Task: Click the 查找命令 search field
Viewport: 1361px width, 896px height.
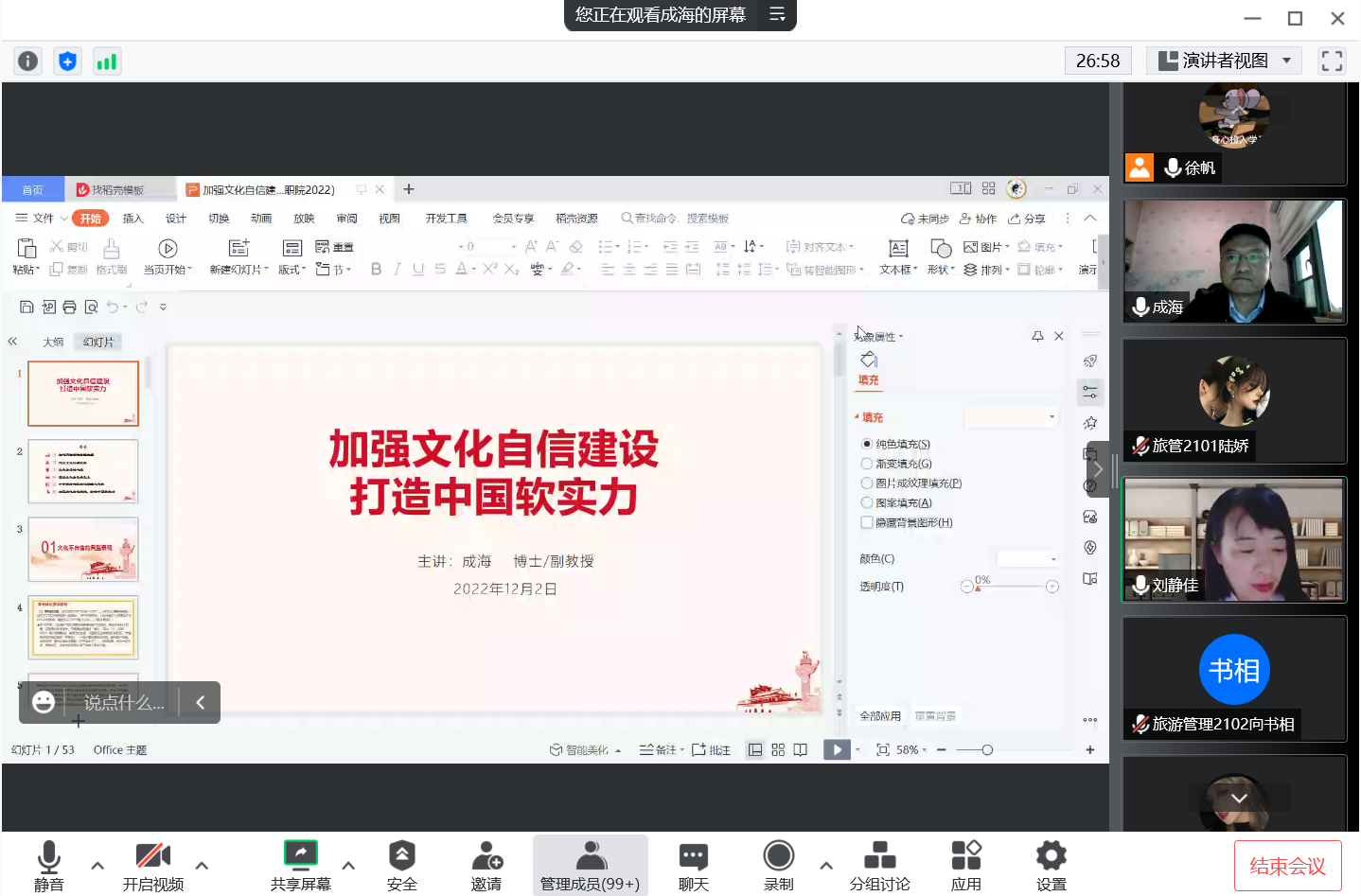Action: click(x=676, y=219)
